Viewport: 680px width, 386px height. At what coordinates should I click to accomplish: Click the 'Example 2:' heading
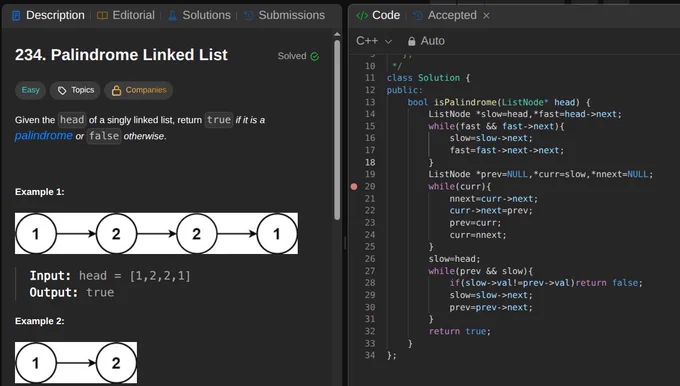point(39,321)
